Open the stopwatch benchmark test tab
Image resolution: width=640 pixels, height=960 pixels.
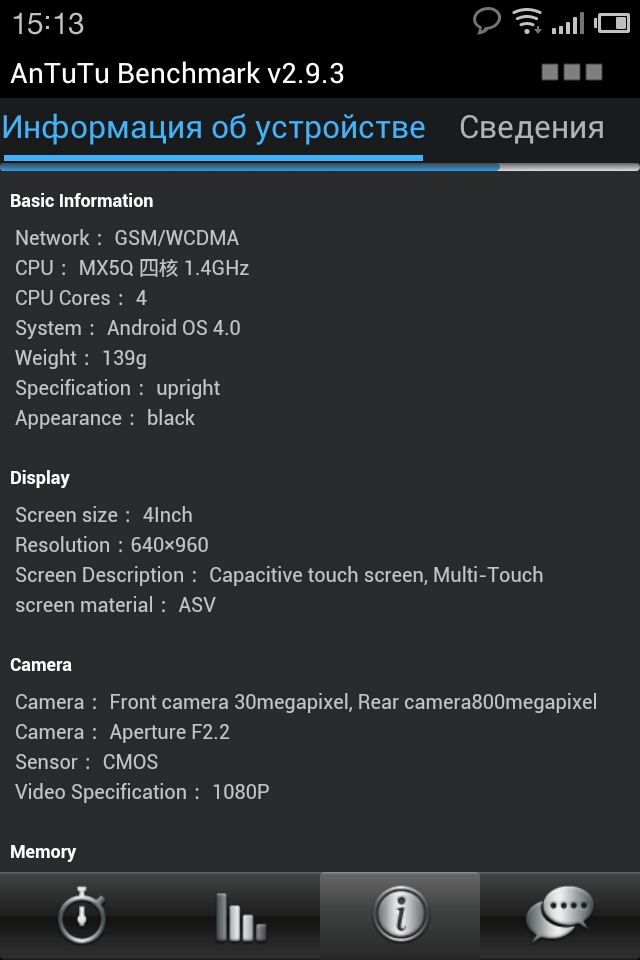coord(81,916)
